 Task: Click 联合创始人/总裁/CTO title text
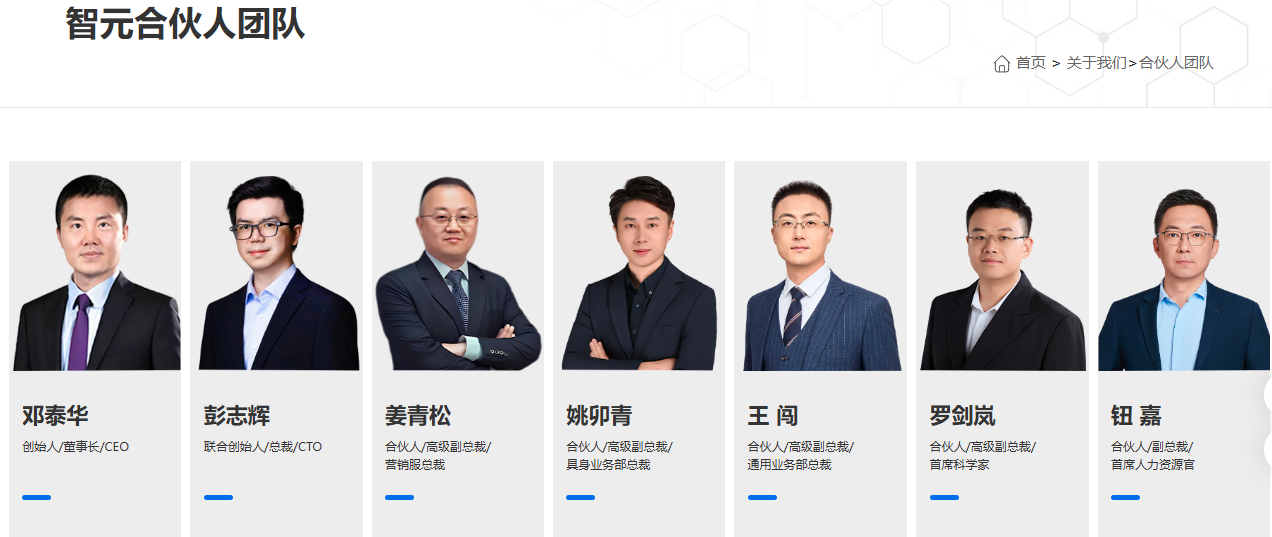pyautogui.click(x=263, y=447)
